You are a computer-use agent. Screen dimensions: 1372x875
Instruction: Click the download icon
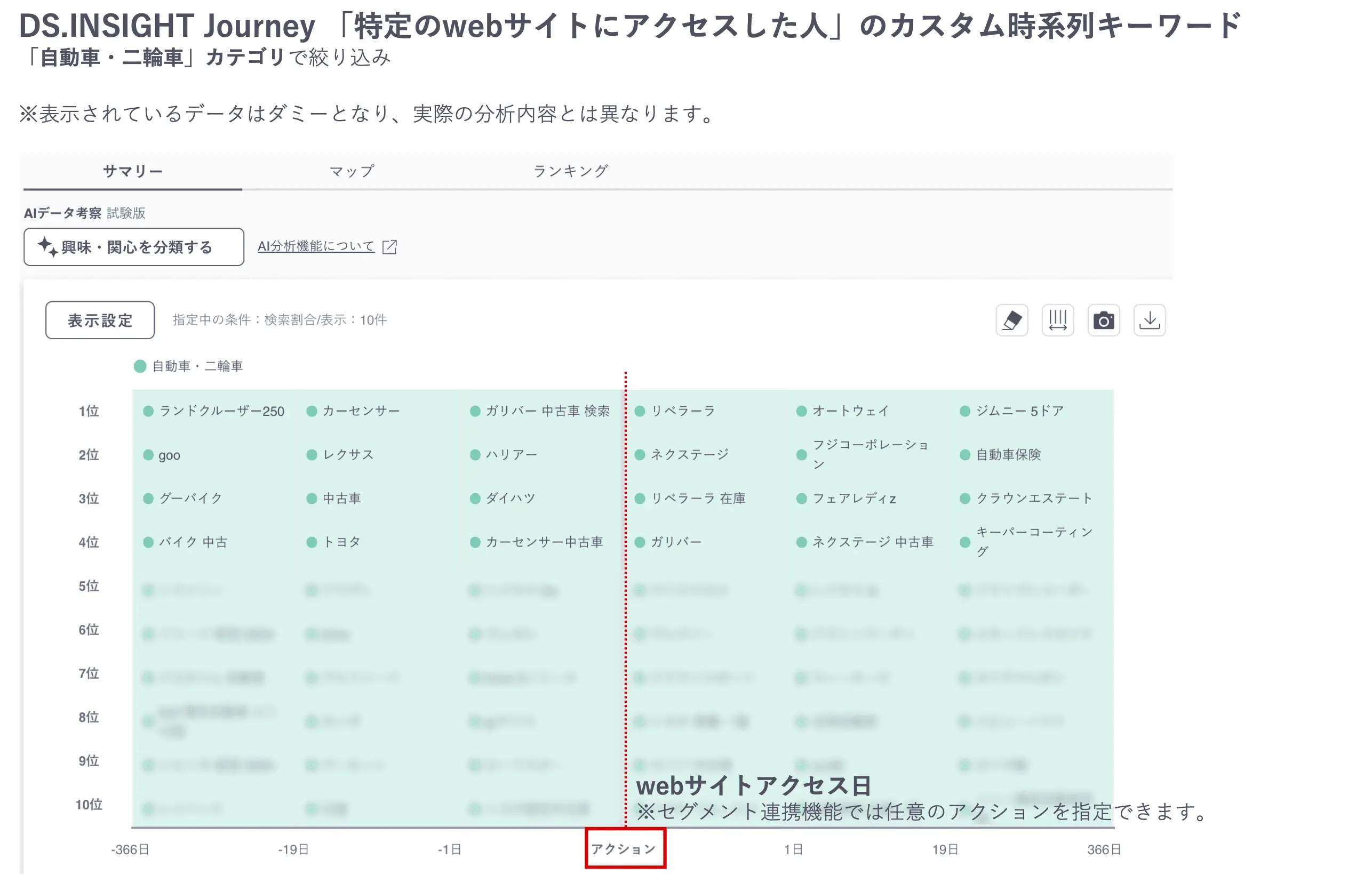[x=1149, y=320]
